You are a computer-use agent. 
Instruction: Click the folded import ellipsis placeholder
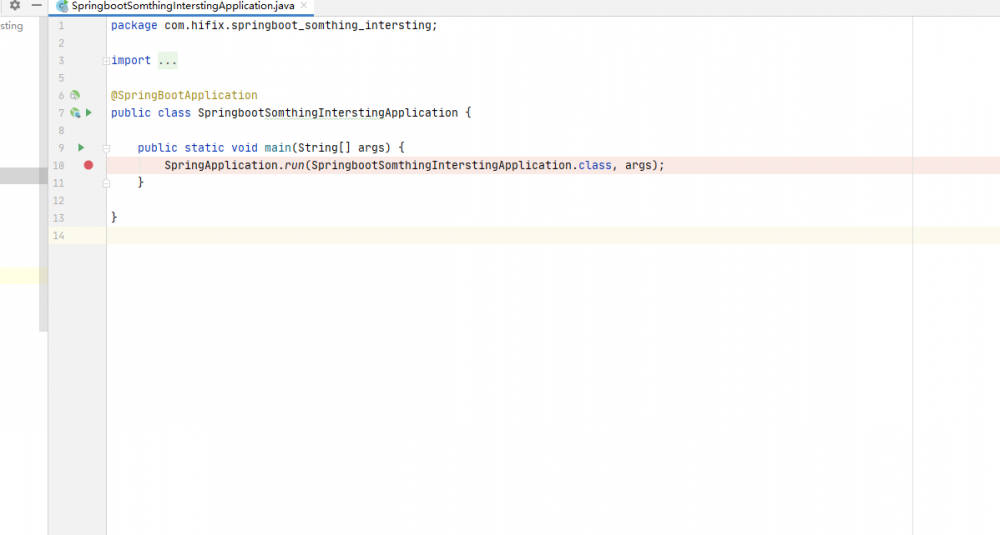(168, 61)
